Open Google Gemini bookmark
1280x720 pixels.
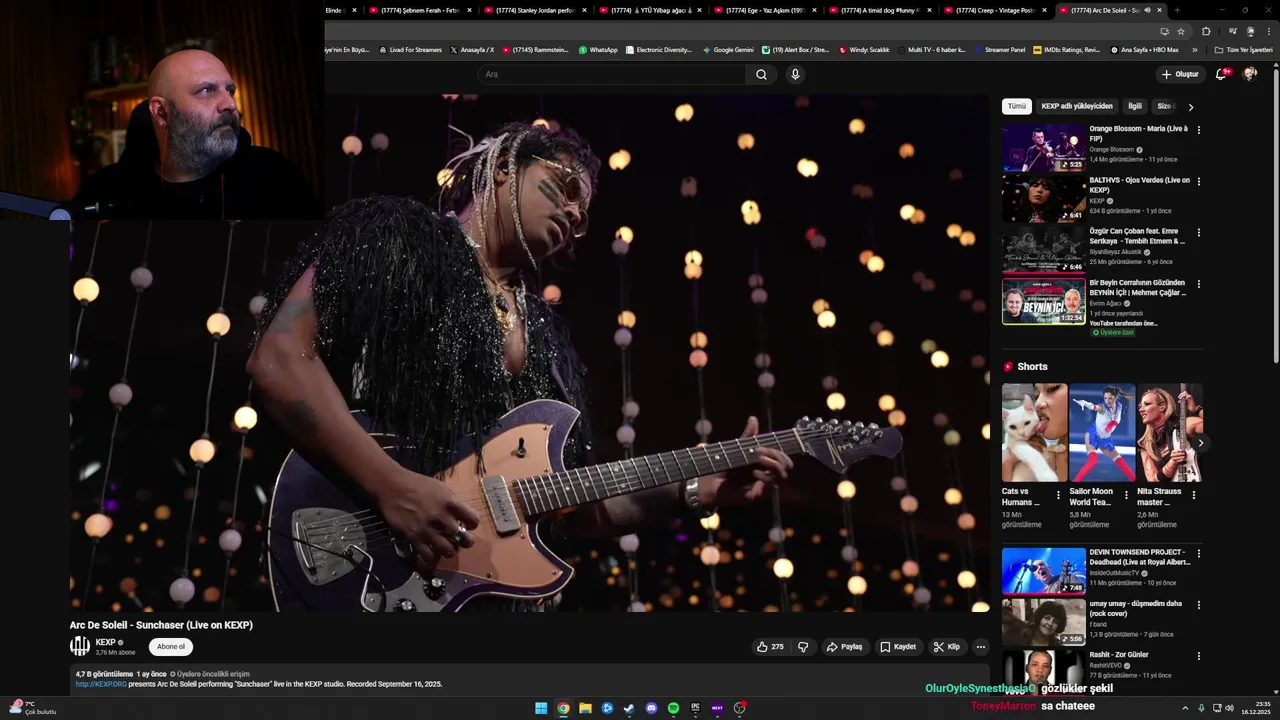coord(728,49)
